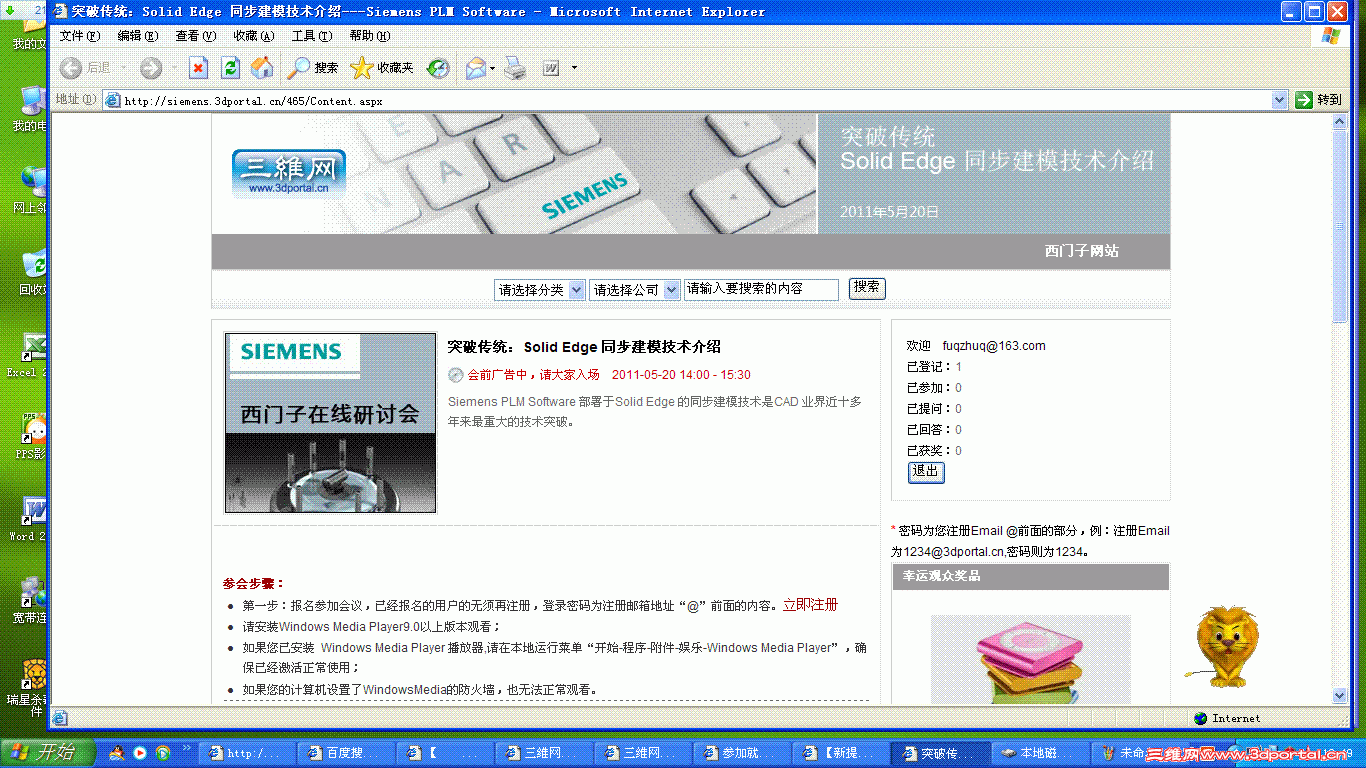
Task: Click the animated lion mascot
Action: pyautogui.click(x=1226, y=646)
